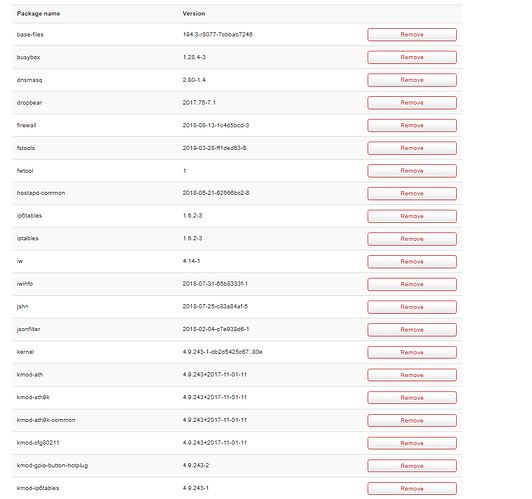Remove the kernel package
This screenshot has height=499, width=532.
[412, 352]
